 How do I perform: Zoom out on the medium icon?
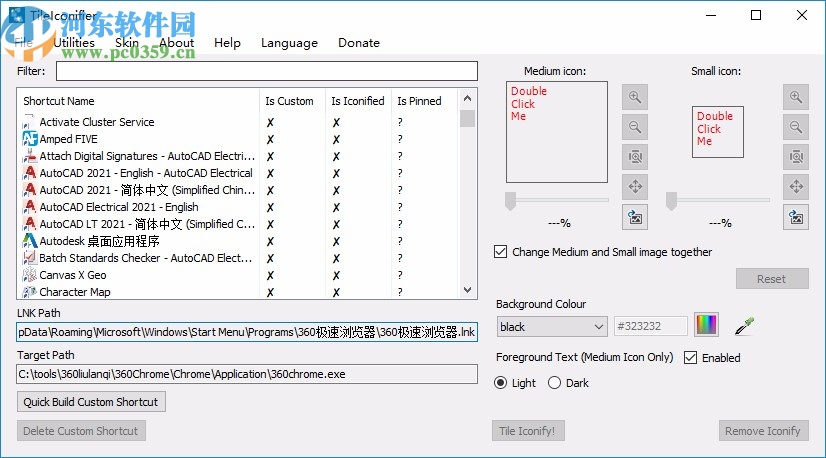(635, 127)
